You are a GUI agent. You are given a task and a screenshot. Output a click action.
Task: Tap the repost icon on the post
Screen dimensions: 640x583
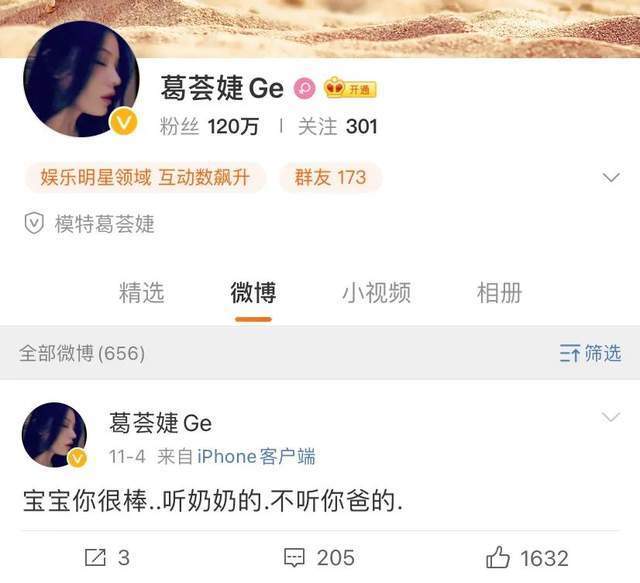pyautogui.click(x=95, y=557)
